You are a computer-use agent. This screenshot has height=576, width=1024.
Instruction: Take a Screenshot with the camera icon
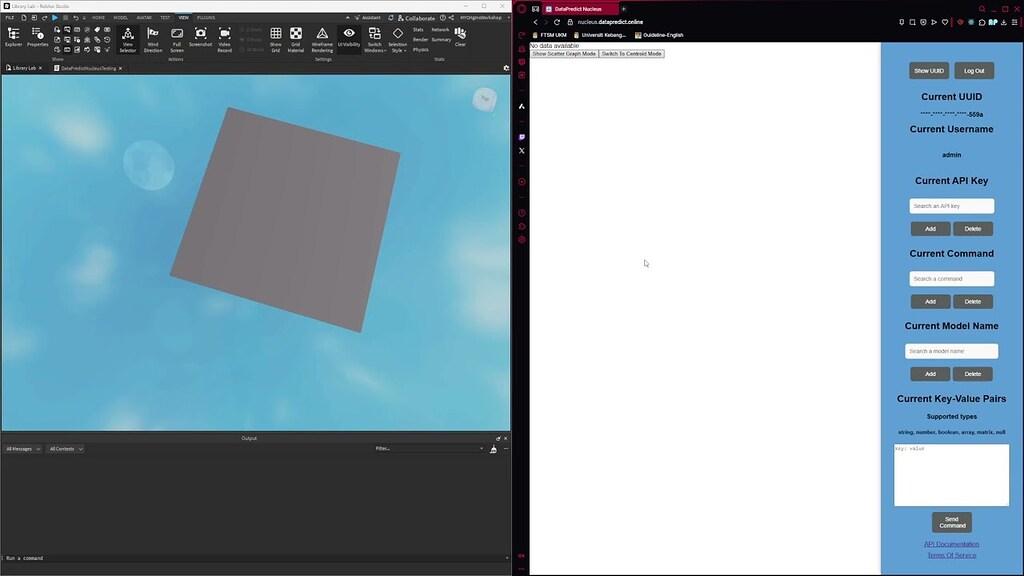(200, 37)
